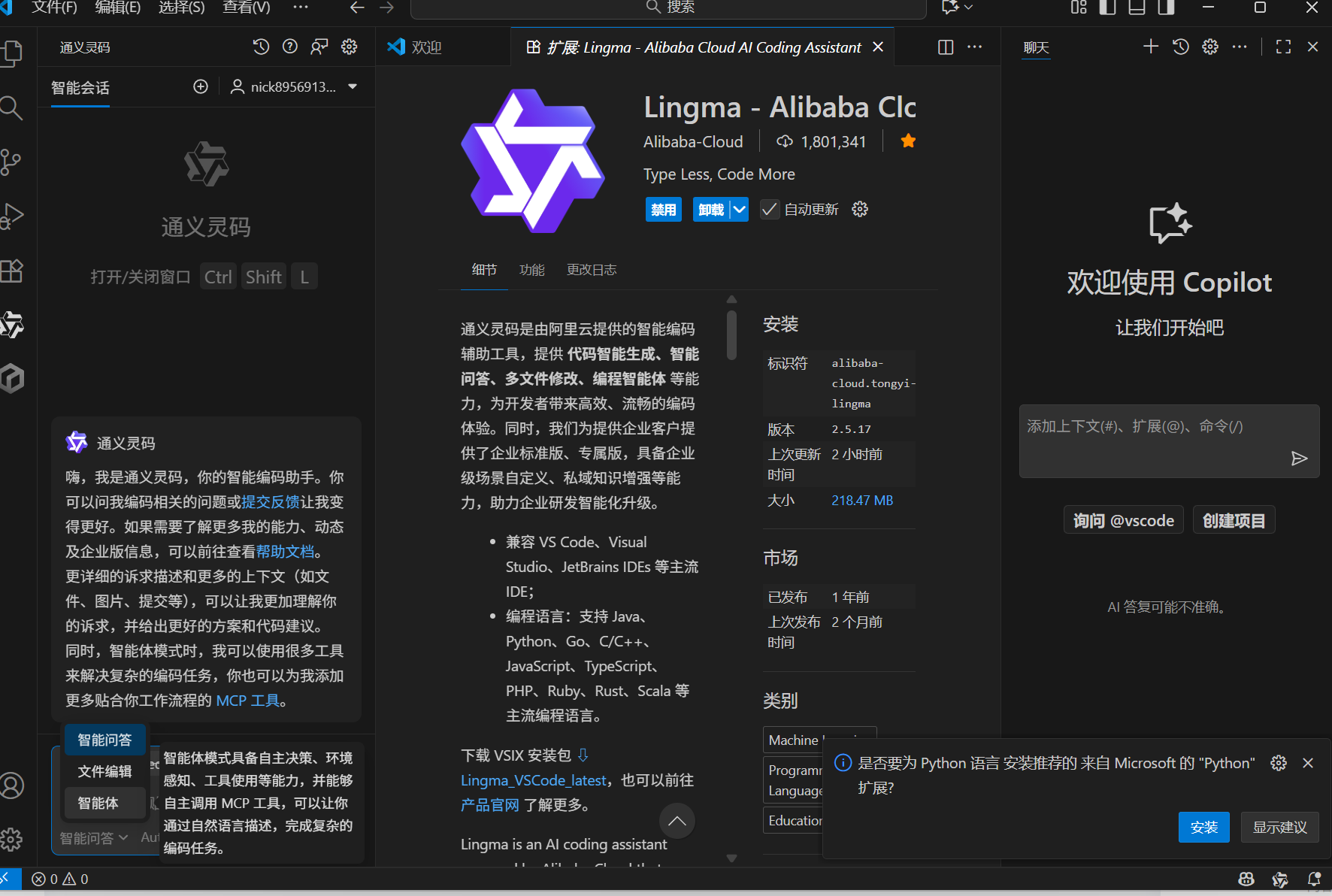
Task: Open Lingma panel settings gear
Action: tap(349, 47)
